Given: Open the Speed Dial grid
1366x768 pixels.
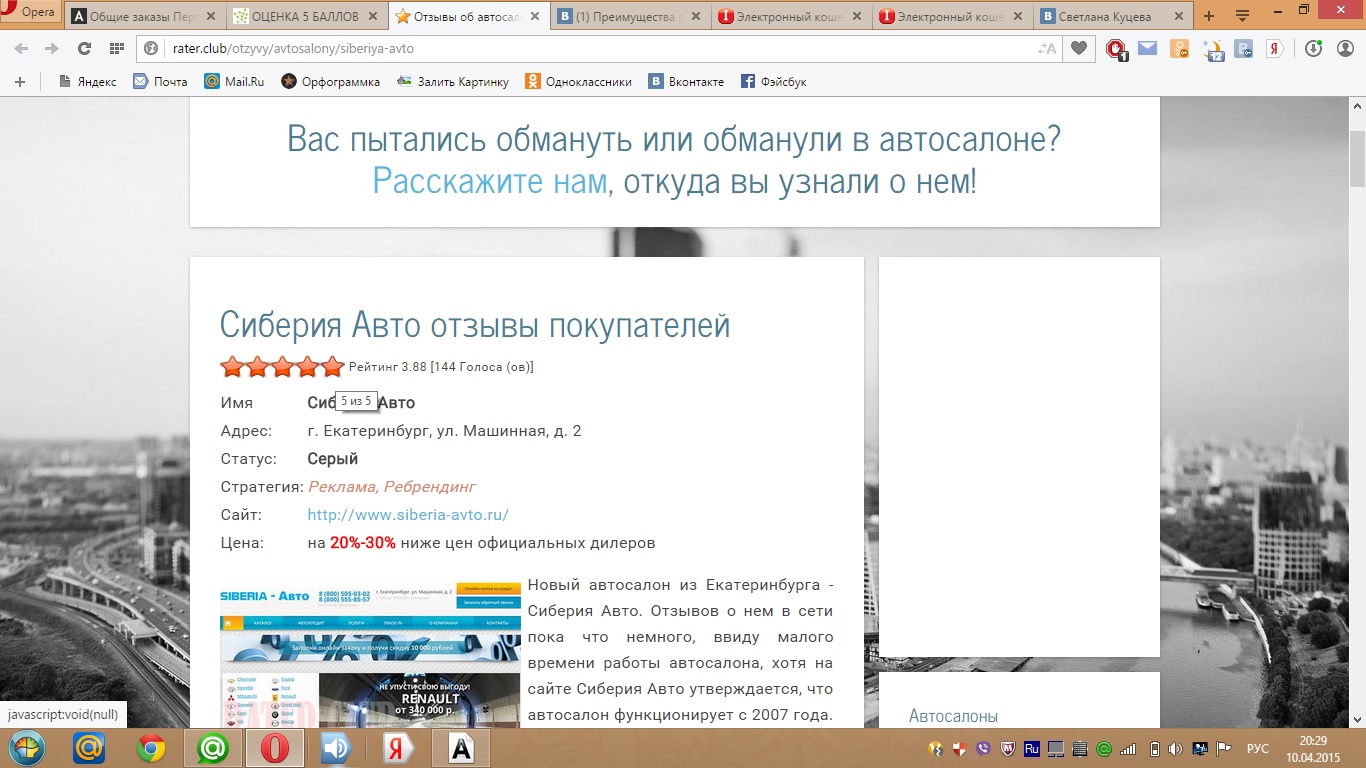Looking at the screenshot, I should coord(116,48).
